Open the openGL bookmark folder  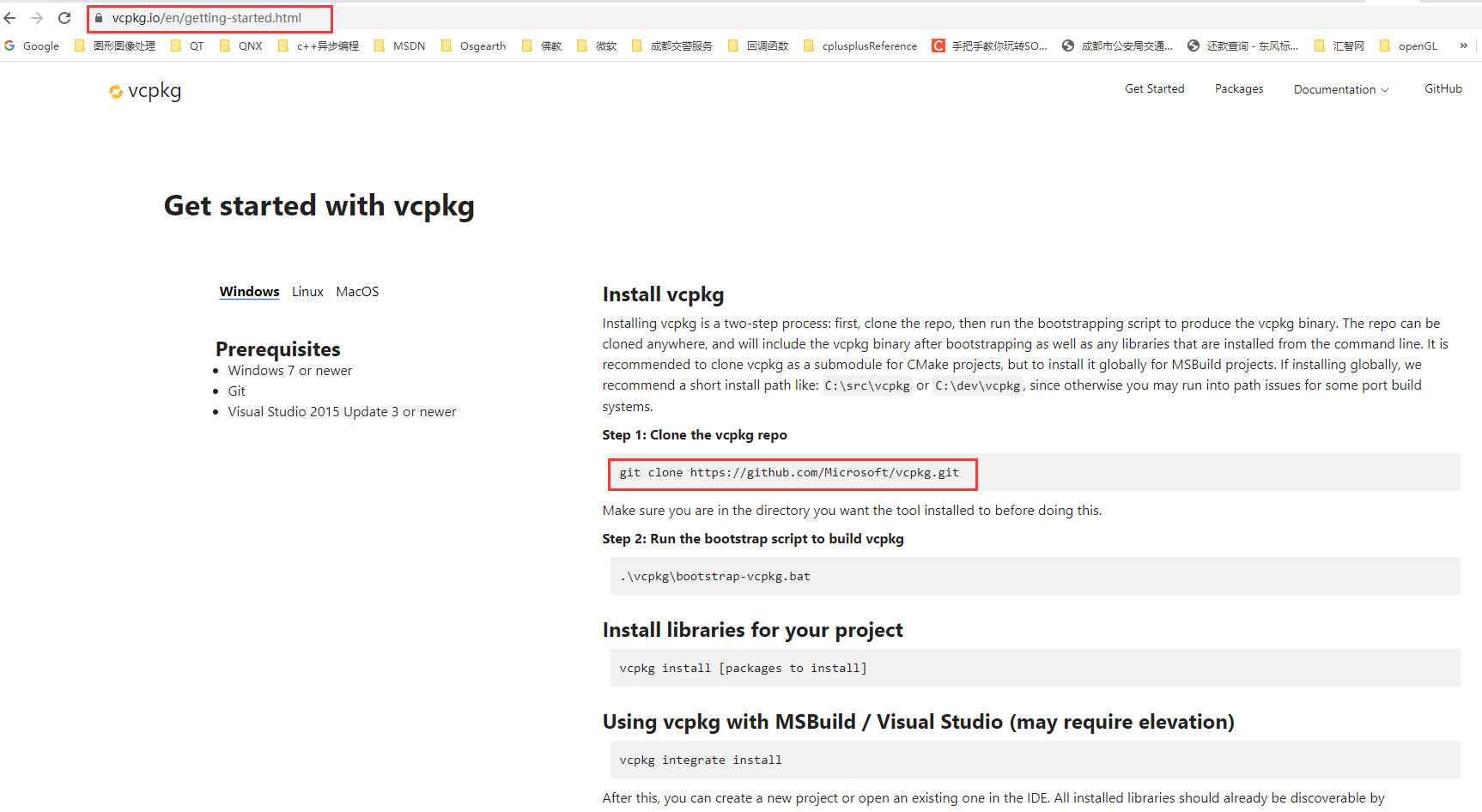[1408, 46]
